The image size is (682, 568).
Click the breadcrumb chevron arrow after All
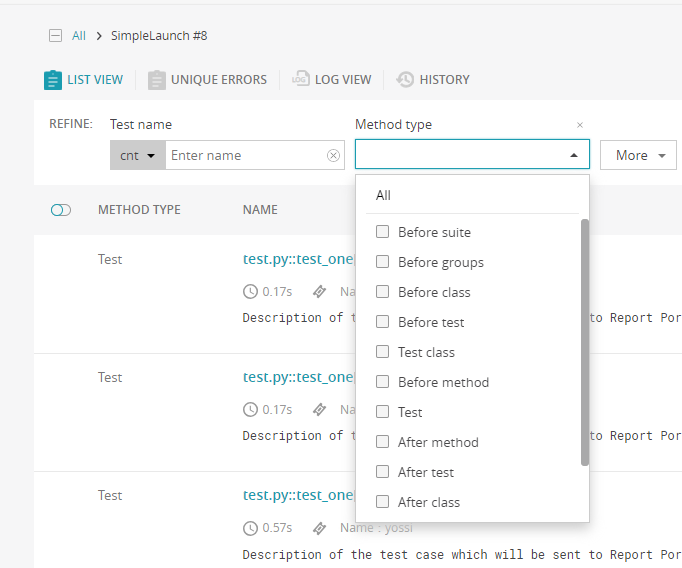point(99,36)
